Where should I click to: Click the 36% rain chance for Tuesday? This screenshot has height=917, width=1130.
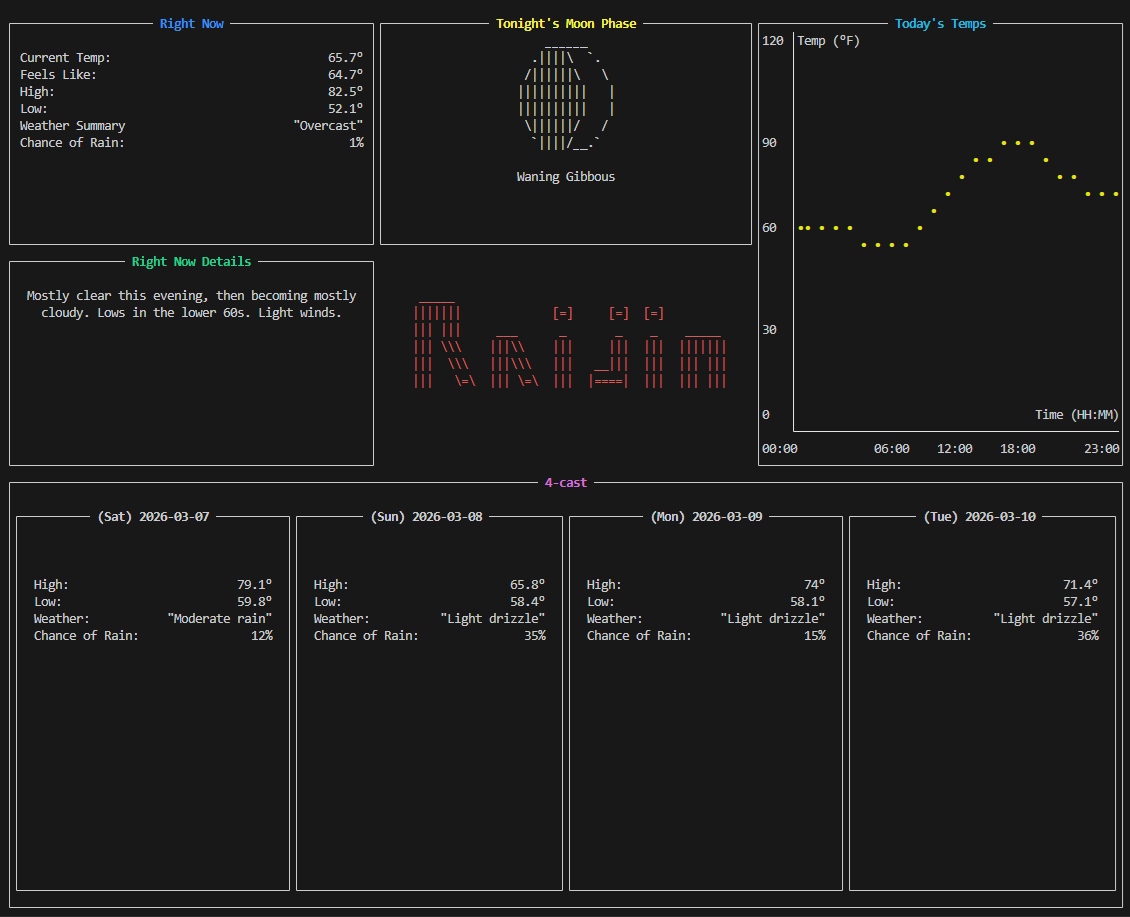pyautogui.click(x=1087, y=636)
